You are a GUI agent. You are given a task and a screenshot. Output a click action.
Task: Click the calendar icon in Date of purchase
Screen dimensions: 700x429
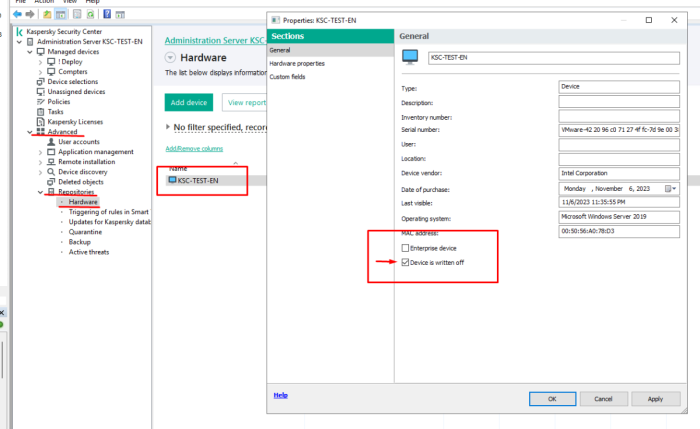[668, 189]
